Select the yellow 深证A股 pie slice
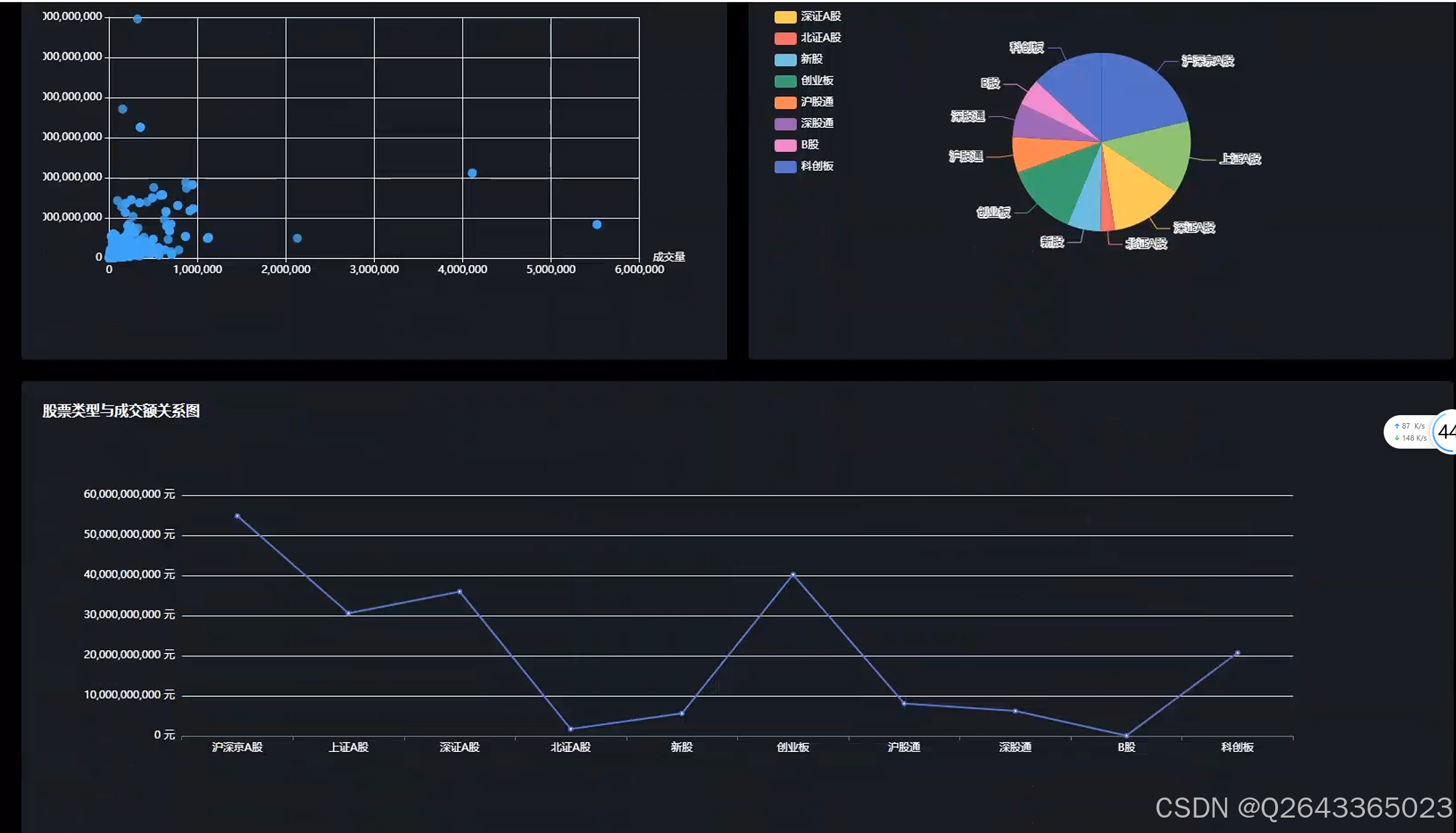This screenshot has width=1456, height=833. tap(1134, 187)
